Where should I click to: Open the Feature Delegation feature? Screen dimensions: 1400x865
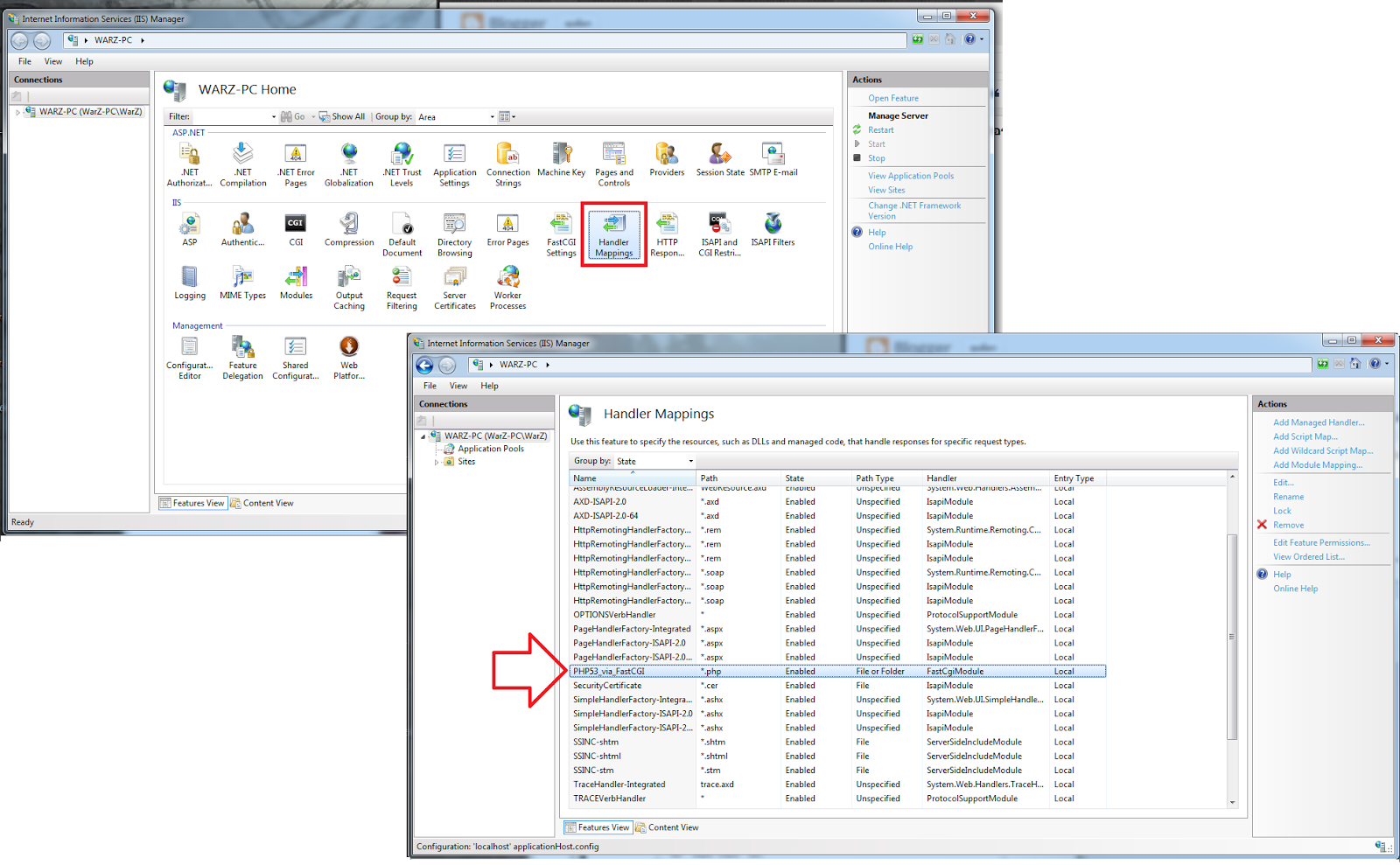click(x=243, y=358)
